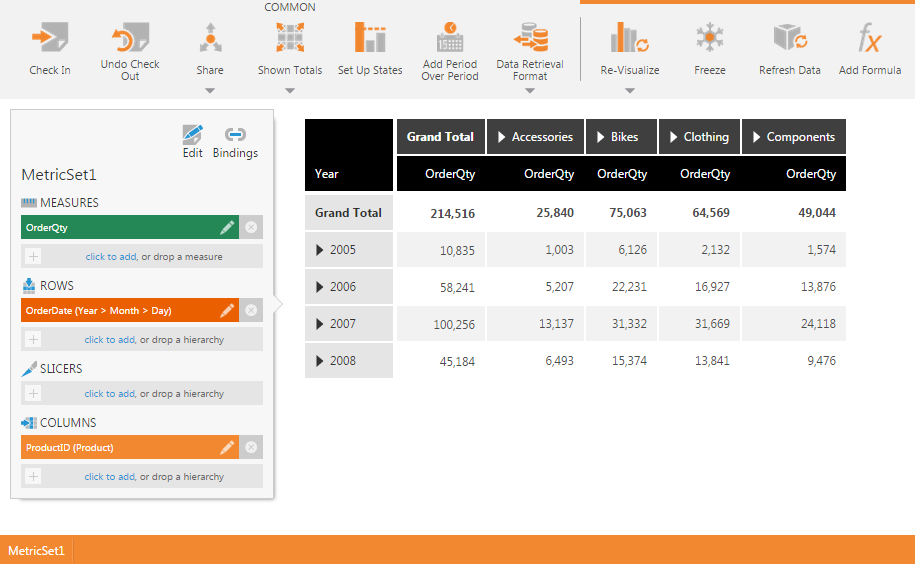The image size is (915, 564).
Task: Click Edit pencil icon in MetricSet1 panel
Action: (x=193, y=135)
